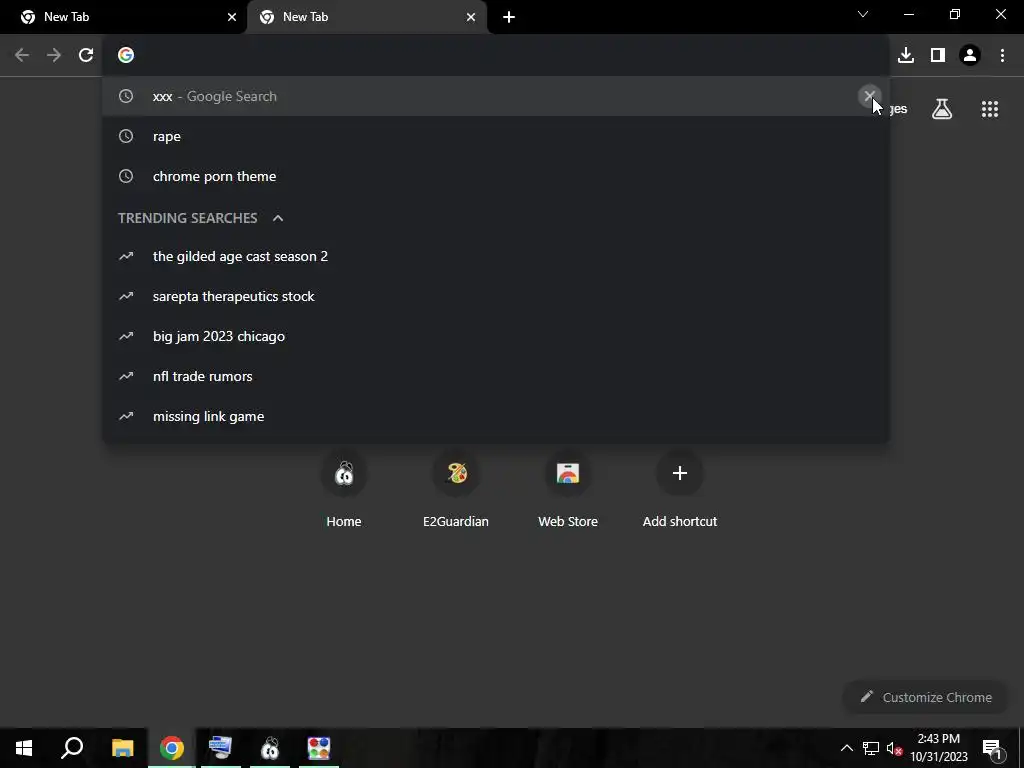Open the Google apps grid
Screen dimensions: 1024x768
[990, 109]
